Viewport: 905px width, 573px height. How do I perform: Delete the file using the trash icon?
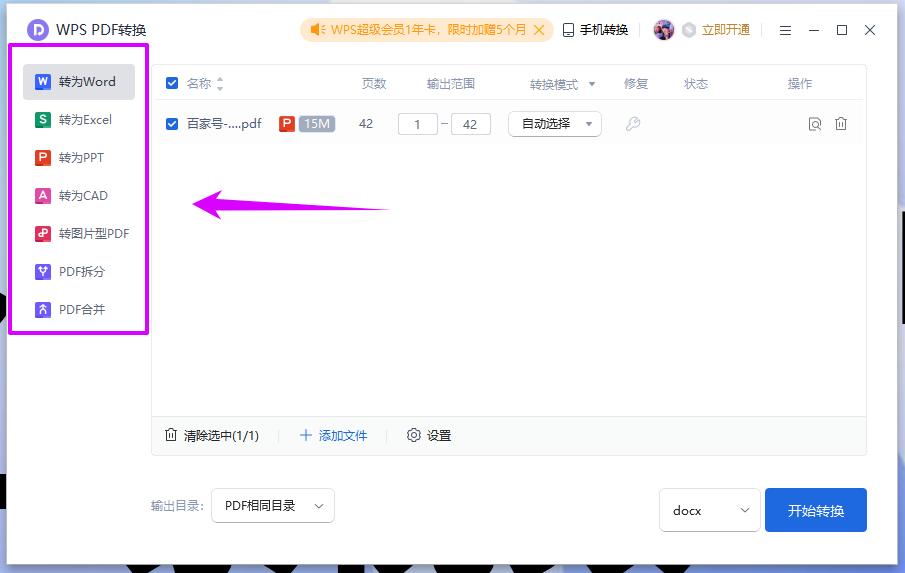point(841,124)
